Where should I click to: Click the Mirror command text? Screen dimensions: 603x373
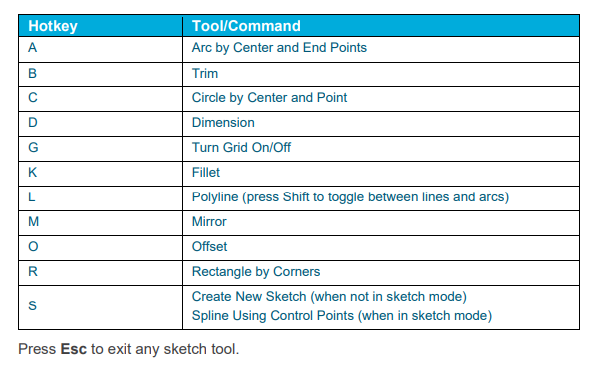(209, 222)
